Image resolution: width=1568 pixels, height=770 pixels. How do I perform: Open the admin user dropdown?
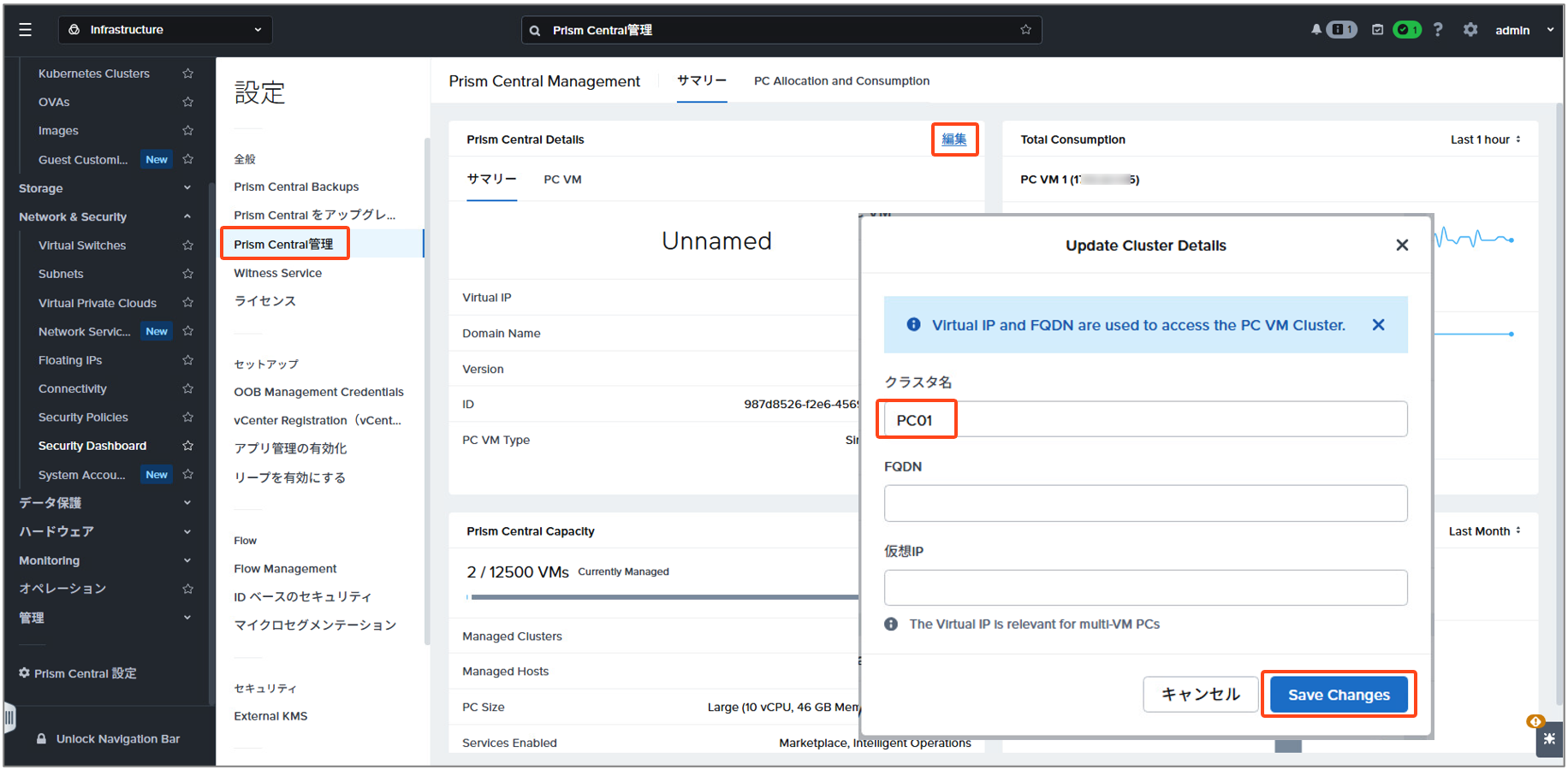click(1523, 30)
